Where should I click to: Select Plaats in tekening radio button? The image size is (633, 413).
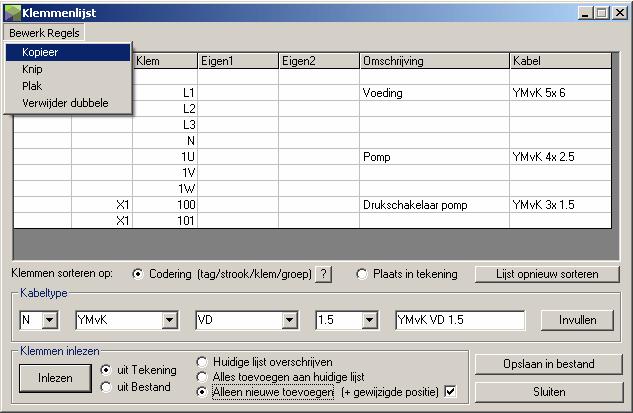pyautogui.click(x=362, y=274)
